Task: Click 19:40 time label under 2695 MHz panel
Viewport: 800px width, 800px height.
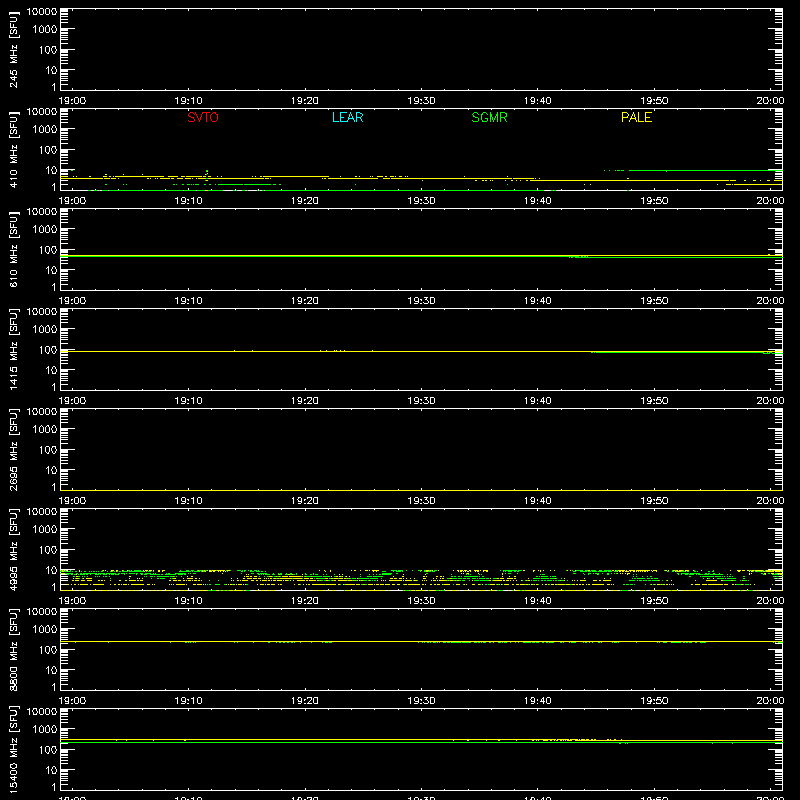Action: point(537,501)
